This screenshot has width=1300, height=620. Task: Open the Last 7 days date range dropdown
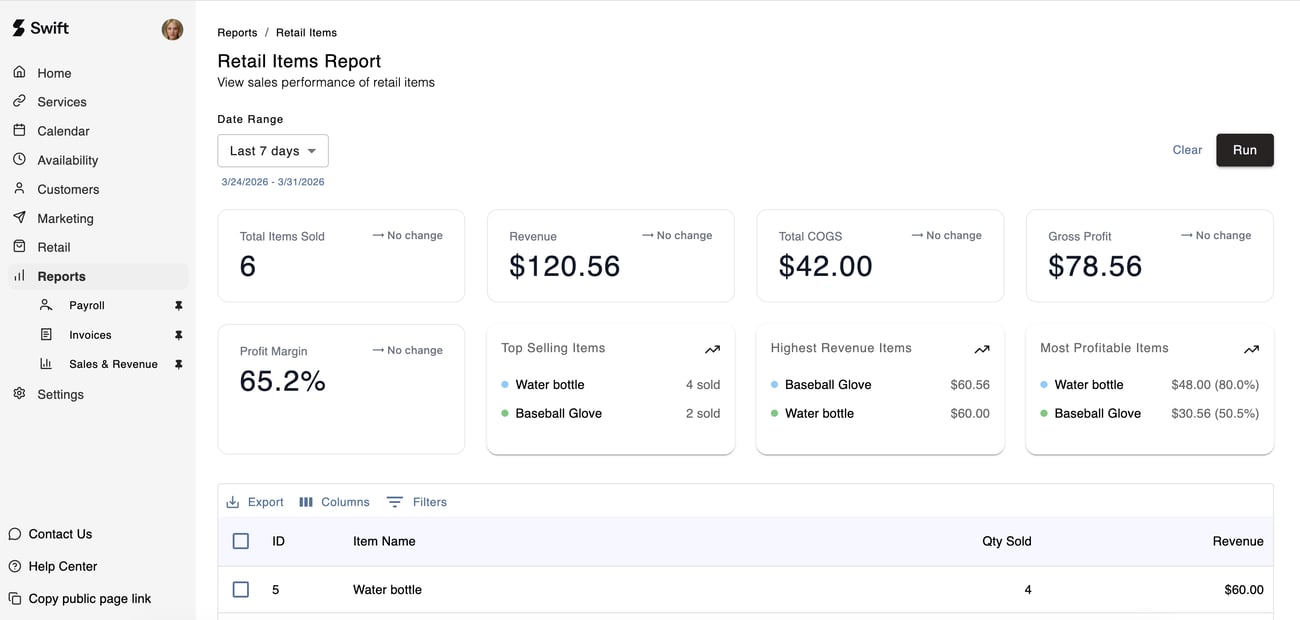tap(273, 151)
